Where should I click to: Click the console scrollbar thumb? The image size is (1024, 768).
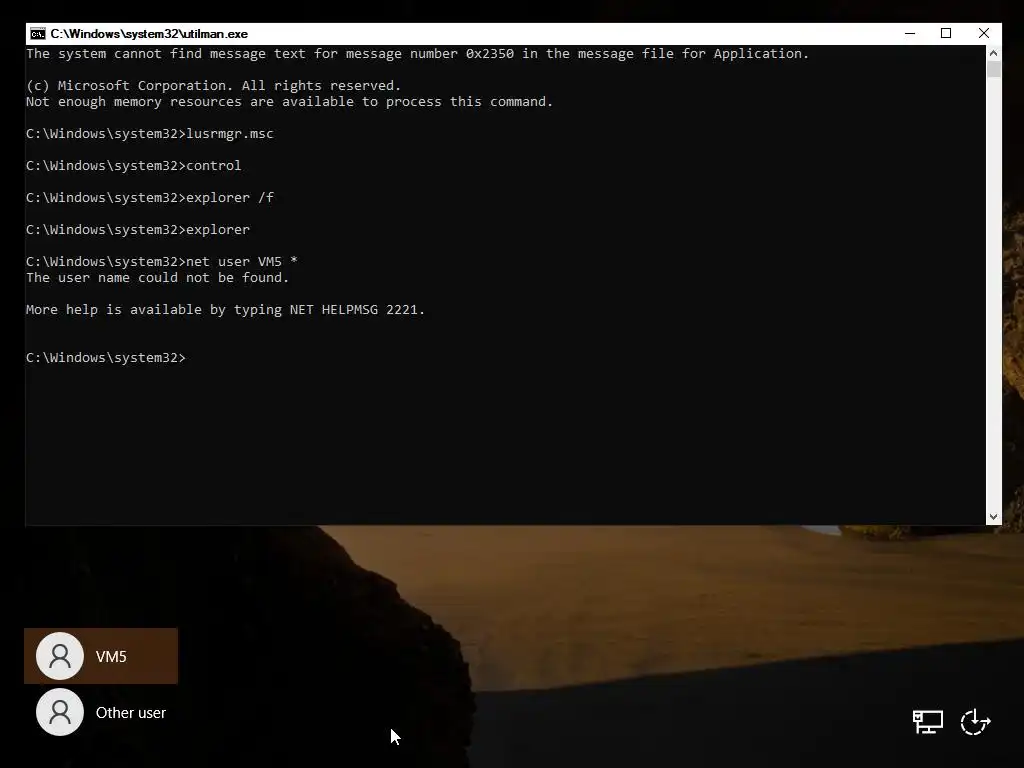pyautogui.click(x=993, y=69)
